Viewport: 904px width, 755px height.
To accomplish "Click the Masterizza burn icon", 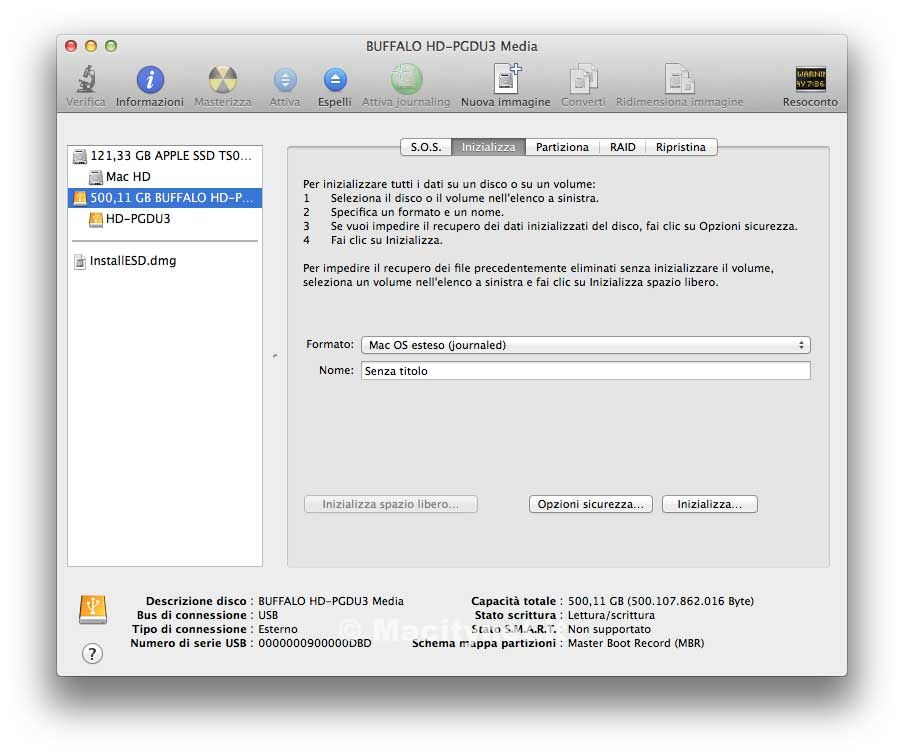I will (x=223, y=80).
